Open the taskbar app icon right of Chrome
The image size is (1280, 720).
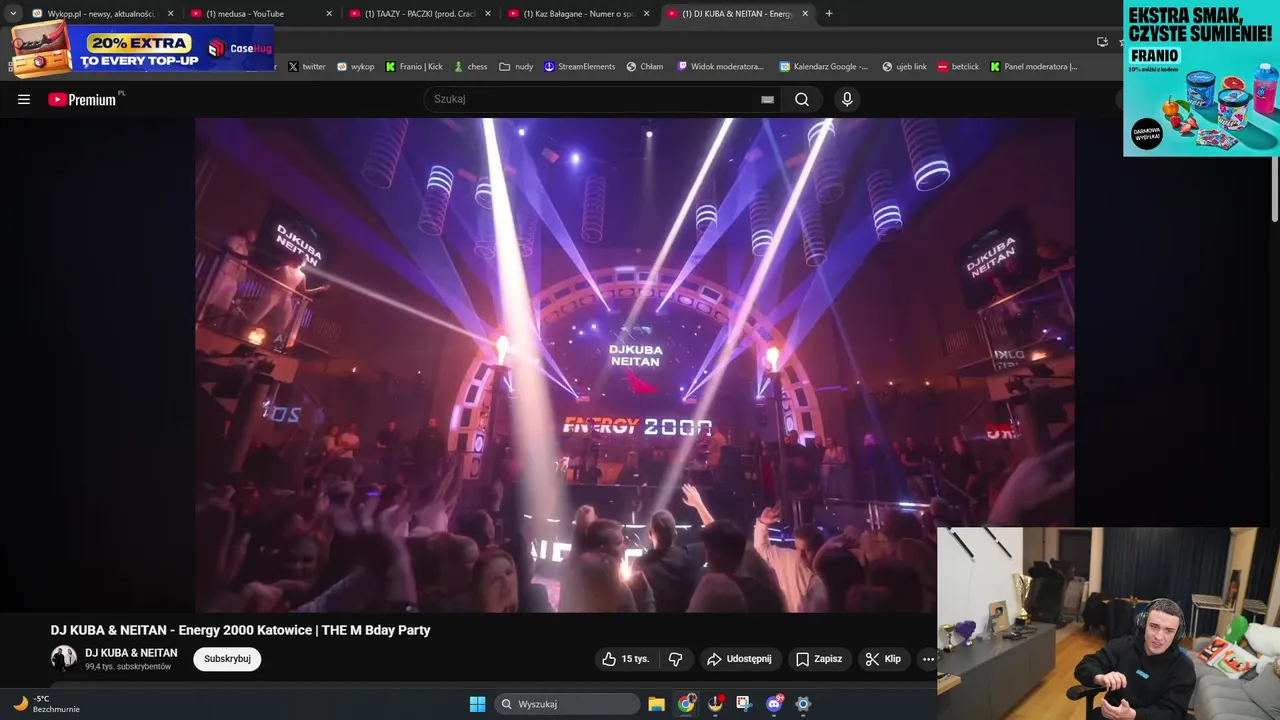pyautogui.click(x=715, y=704)
